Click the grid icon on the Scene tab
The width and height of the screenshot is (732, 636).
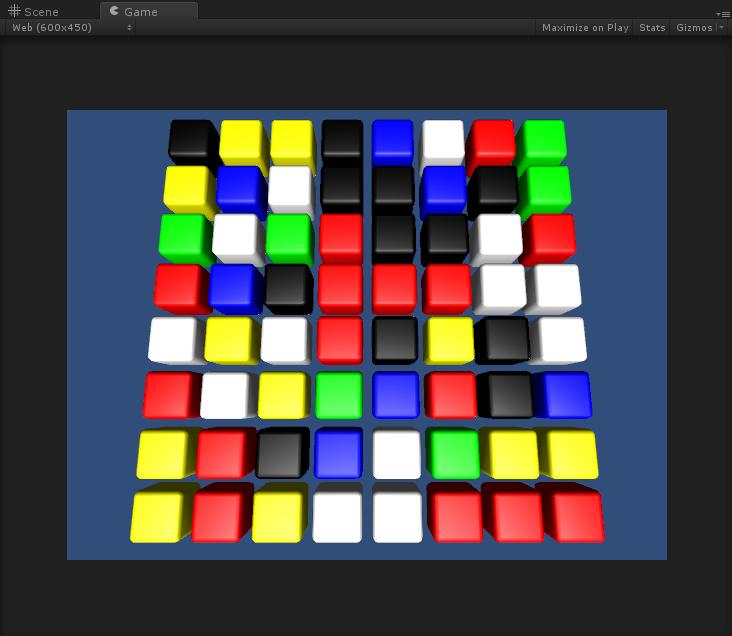click(x=15, y=11)
